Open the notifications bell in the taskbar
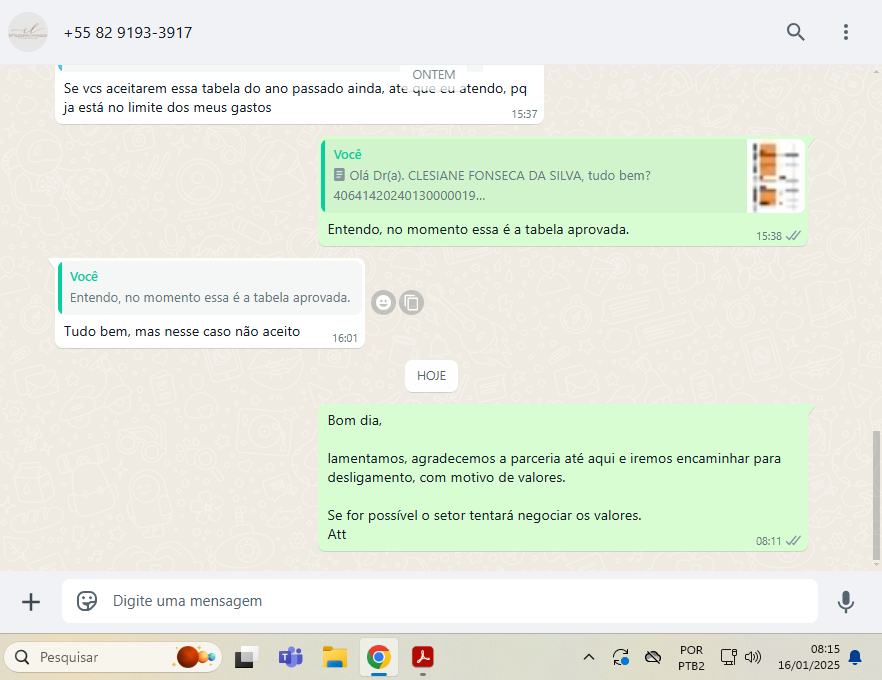The image size is (882, 680). pyautogui.click(x=855, y=657)
